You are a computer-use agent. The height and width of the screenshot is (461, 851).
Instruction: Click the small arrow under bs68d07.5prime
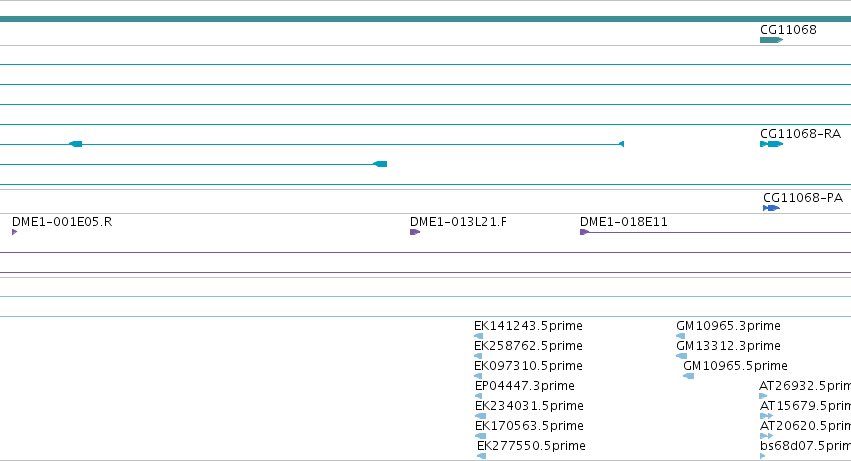763,456
